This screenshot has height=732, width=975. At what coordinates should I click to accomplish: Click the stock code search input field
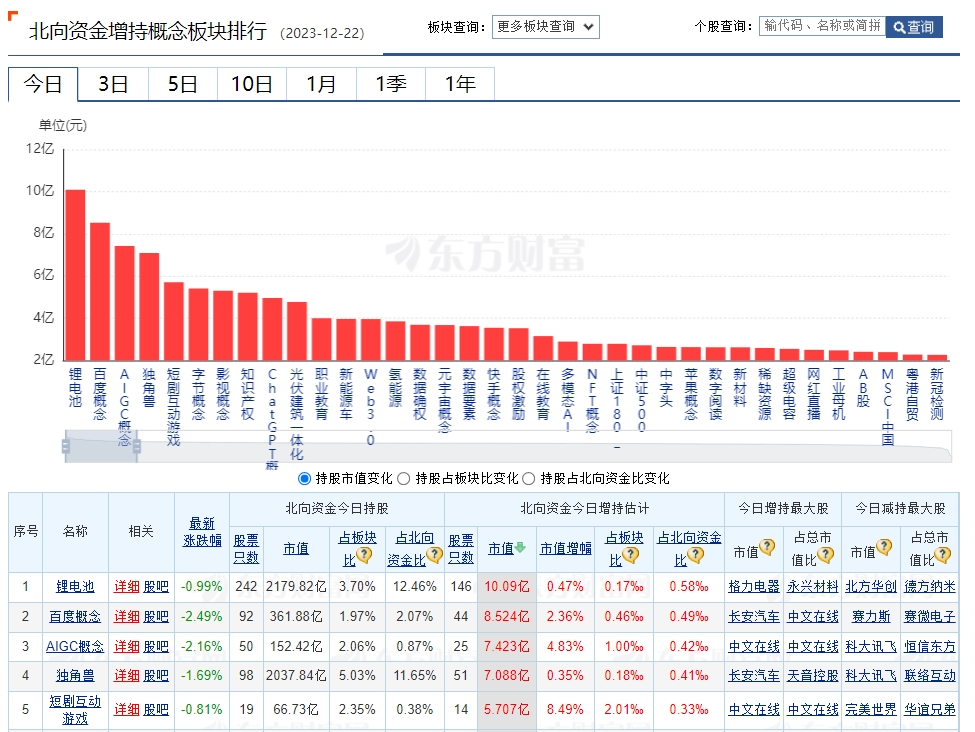coord(821,26)
